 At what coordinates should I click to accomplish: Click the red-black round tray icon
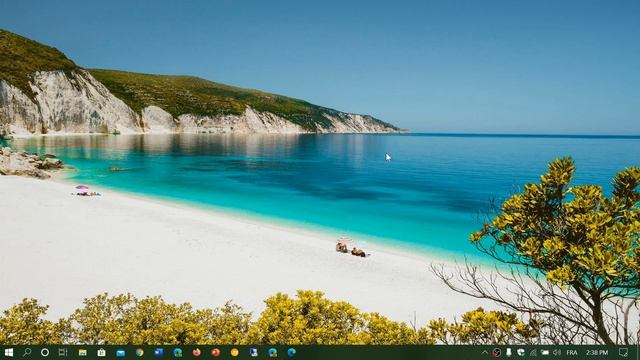[x=496, y=353]
